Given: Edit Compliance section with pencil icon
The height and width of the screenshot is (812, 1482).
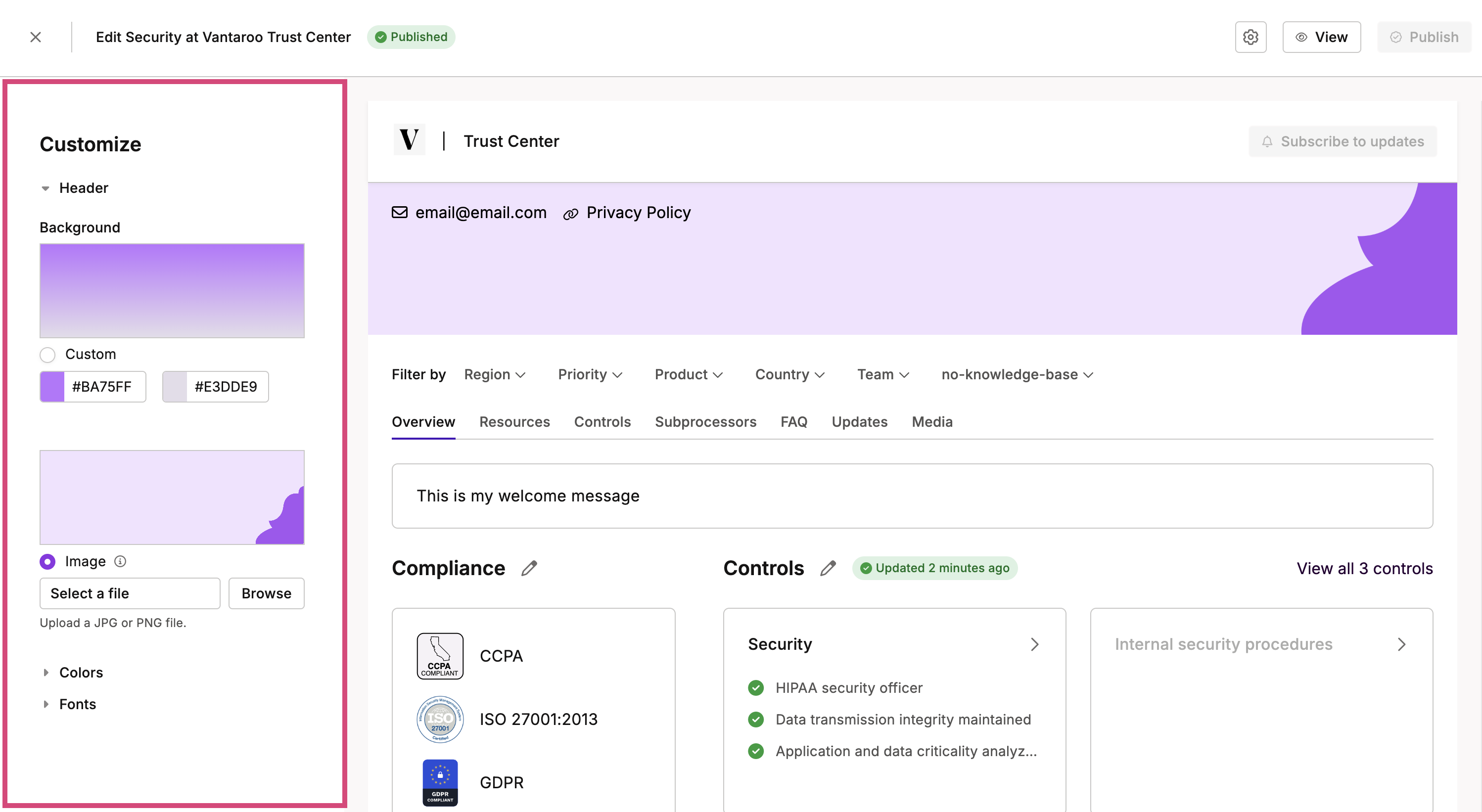Looking at the screenshot, I should coord(529,568).
